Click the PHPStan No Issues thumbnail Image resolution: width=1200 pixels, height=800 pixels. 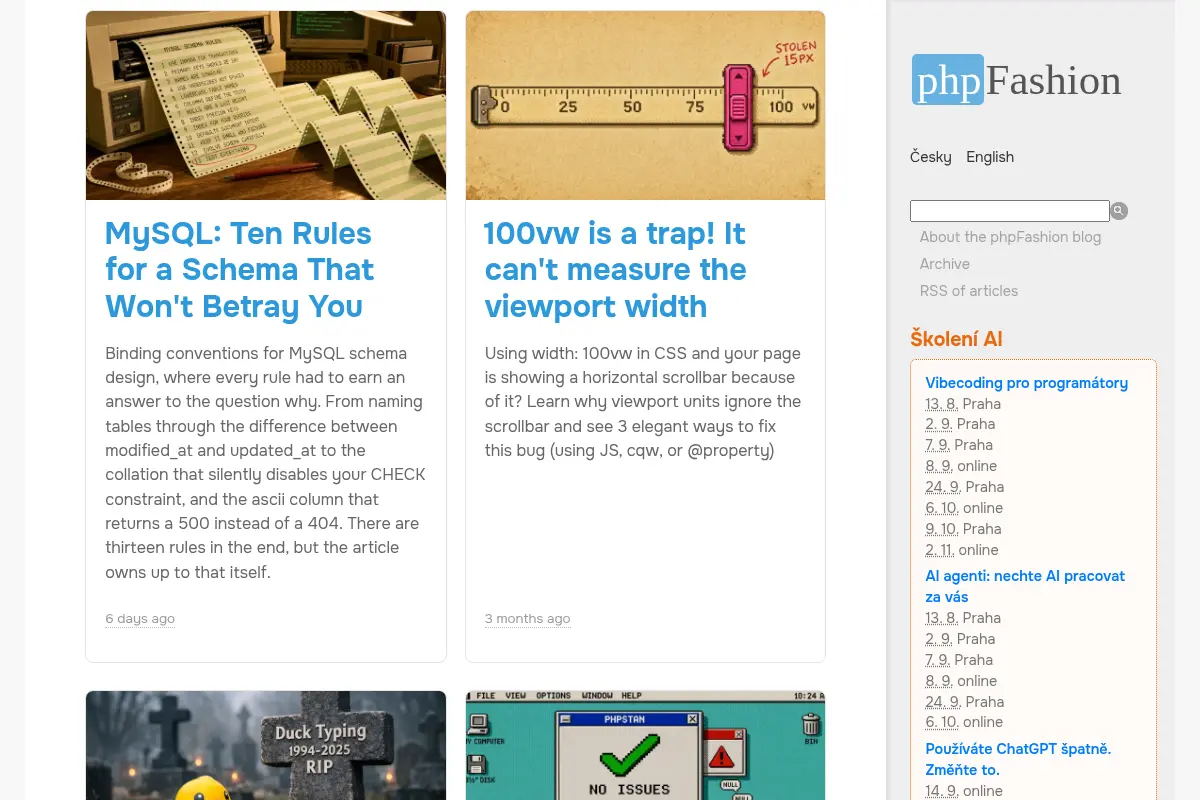645,745
